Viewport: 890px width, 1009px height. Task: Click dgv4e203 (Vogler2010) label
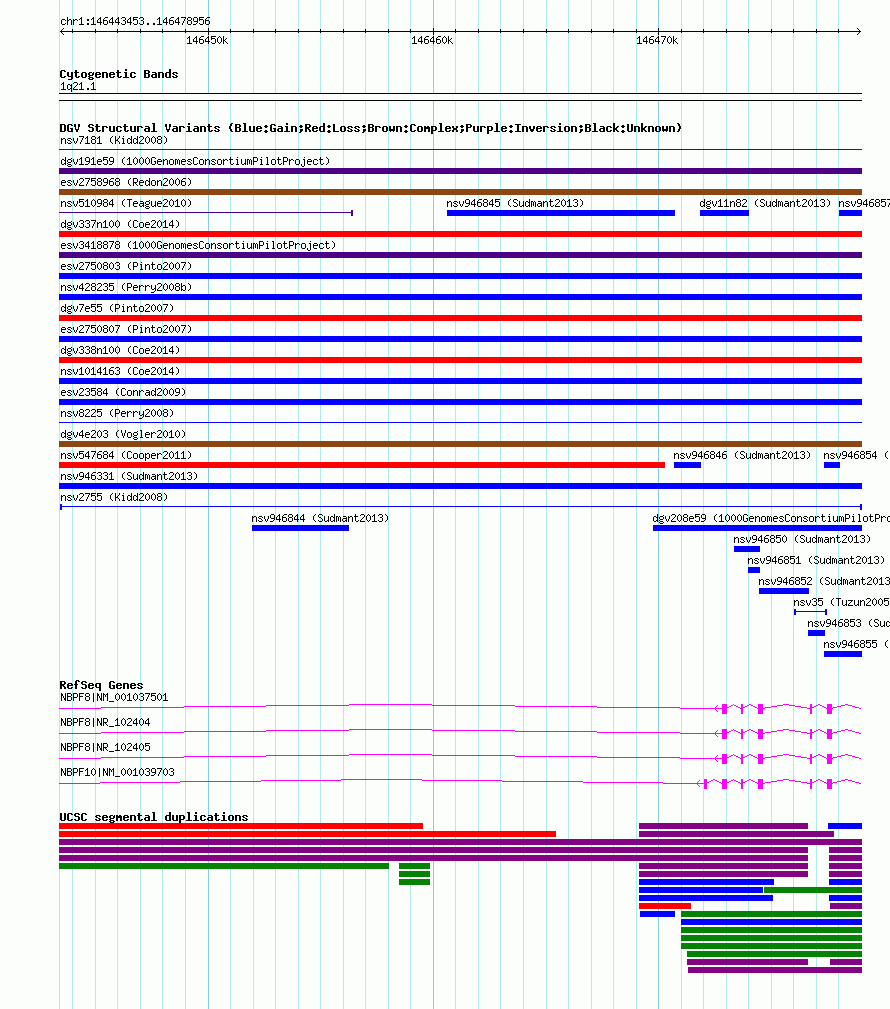click(123, 434)
